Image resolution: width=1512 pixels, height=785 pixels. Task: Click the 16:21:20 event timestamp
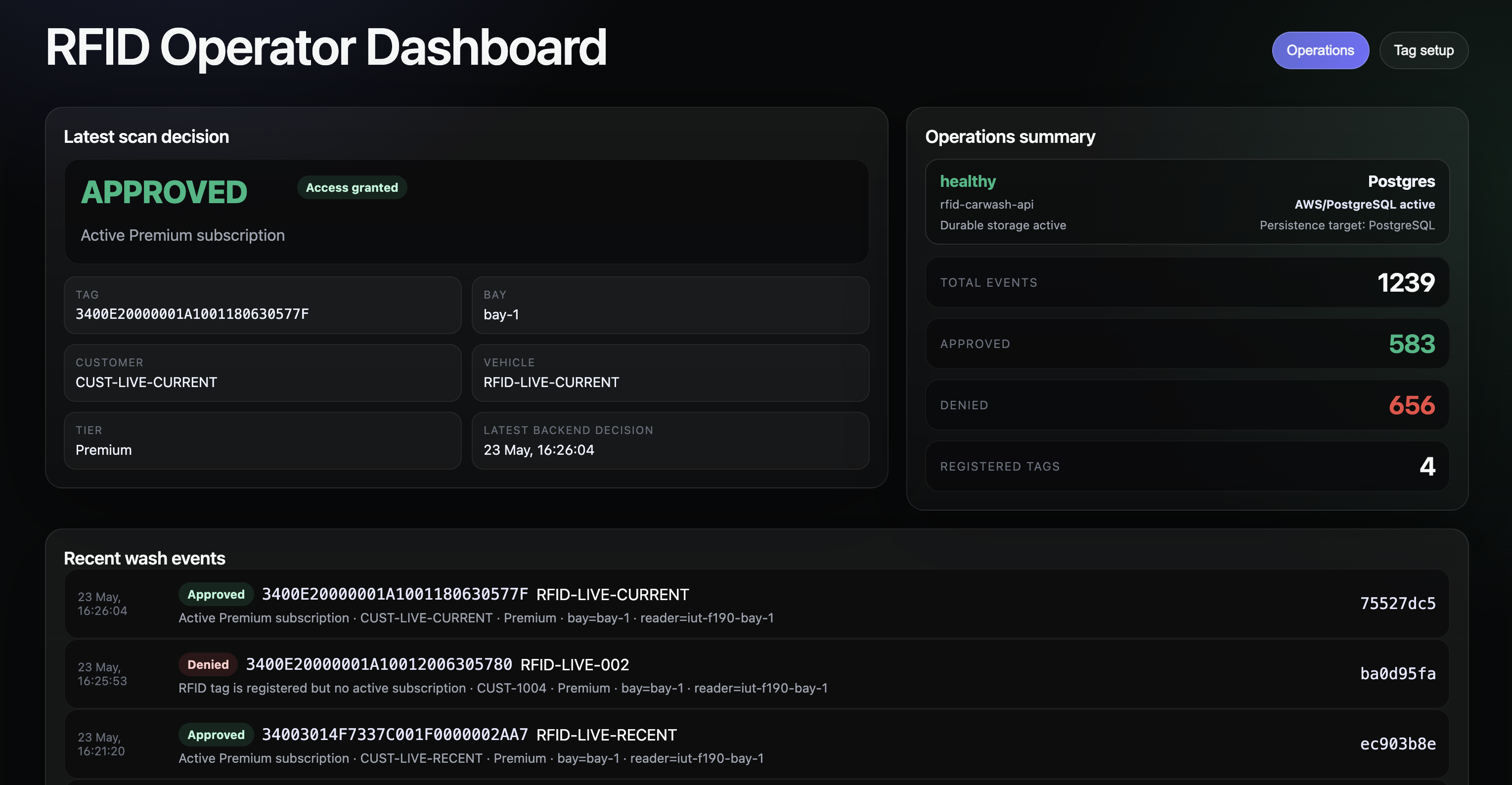[x=101, y=744]
